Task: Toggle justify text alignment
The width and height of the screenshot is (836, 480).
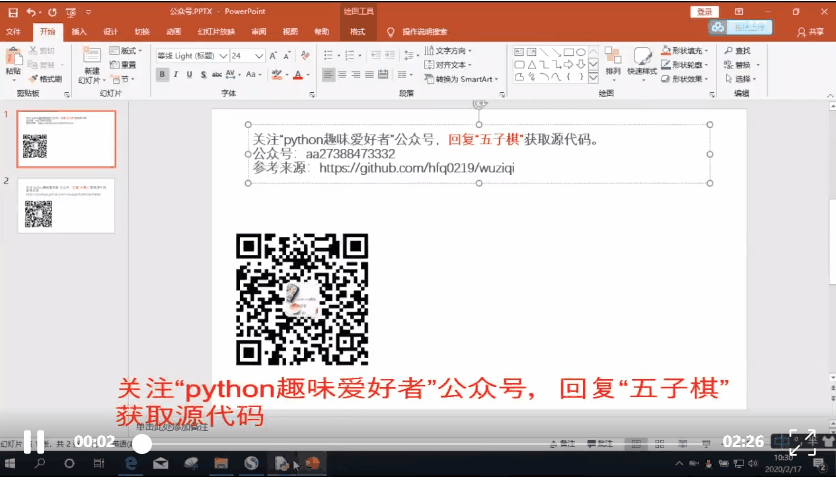Action: (x=369, y=74)
